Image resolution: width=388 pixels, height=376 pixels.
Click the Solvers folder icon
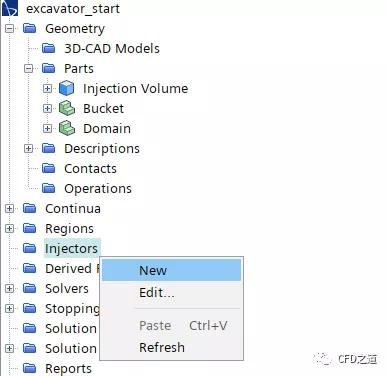click(30, 289)
